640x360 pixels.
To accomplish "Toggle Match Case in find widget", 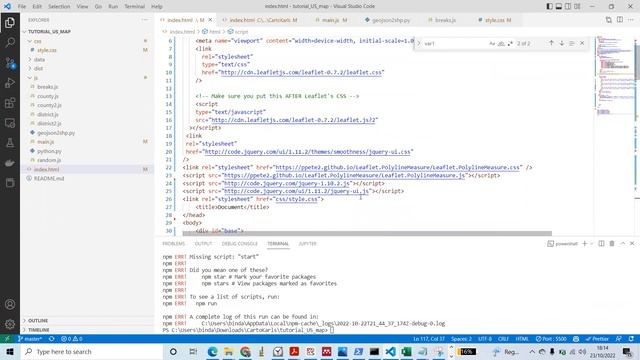I will [492, 43].
